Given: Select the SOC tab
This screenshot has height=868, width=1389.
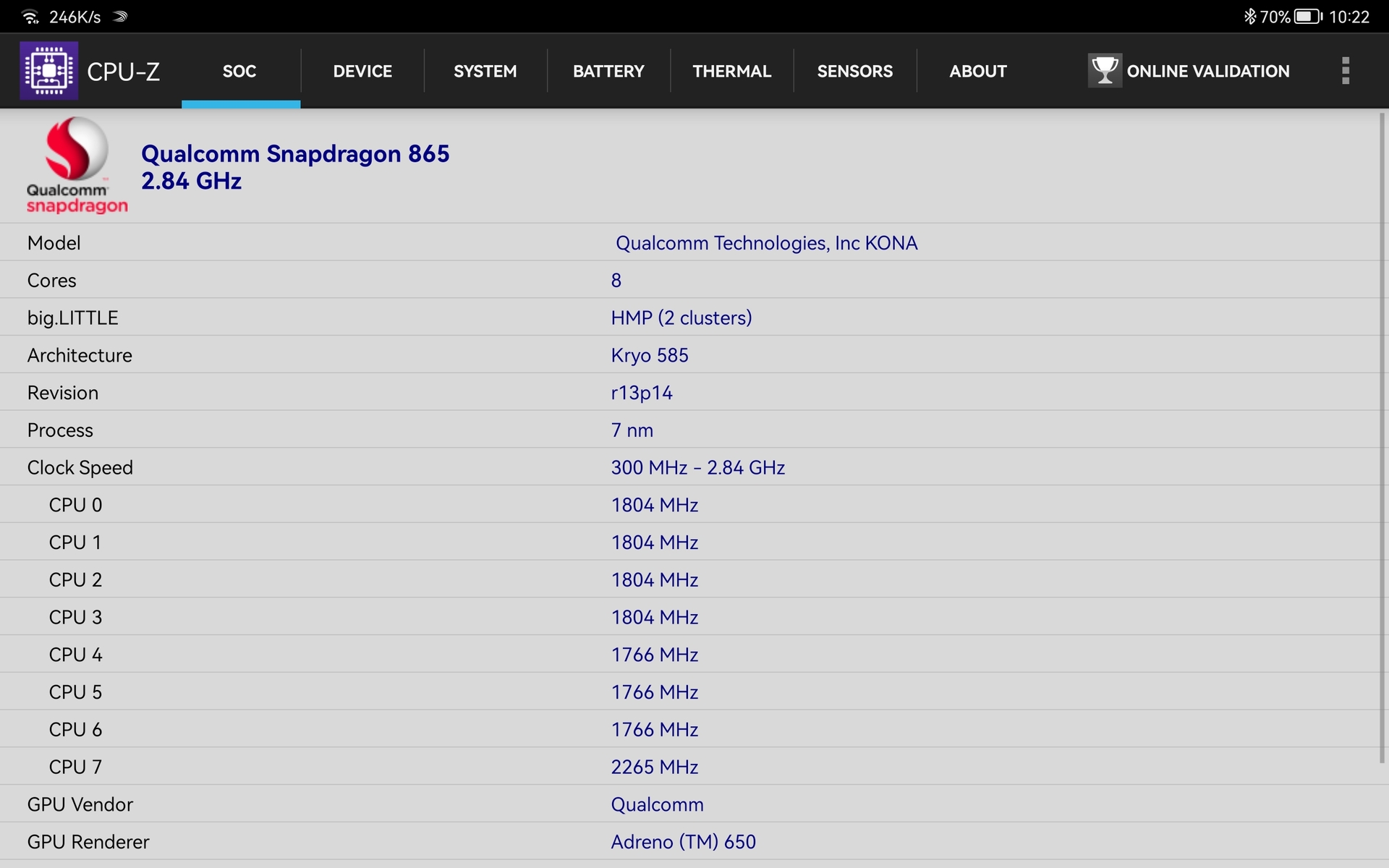Looking at the screenshot, I should 239,71.
